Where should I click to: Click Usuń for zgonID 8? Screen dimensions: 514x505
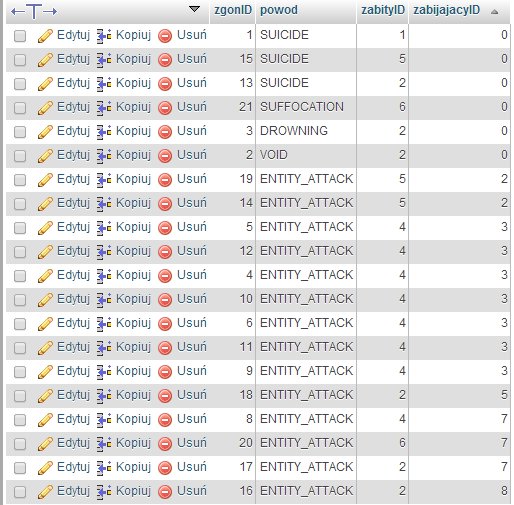click(192, 419)
